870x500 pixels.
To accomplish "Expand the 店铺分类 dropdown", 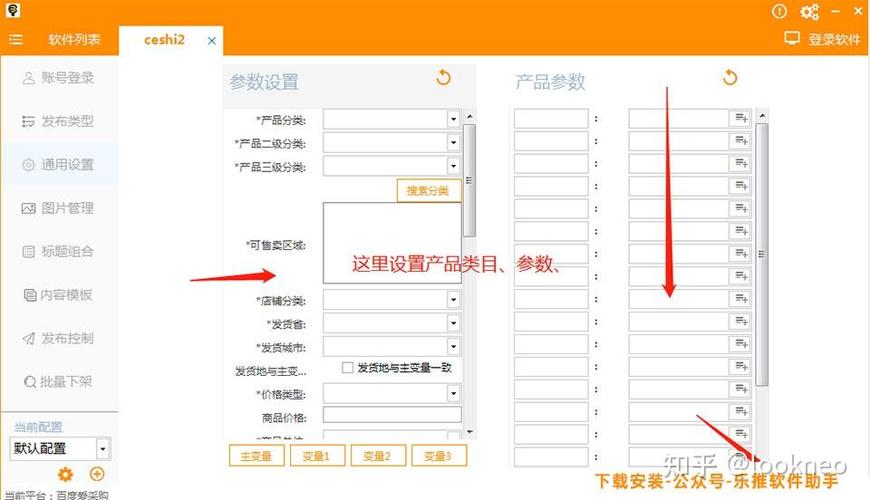I will tap(453, 300).
